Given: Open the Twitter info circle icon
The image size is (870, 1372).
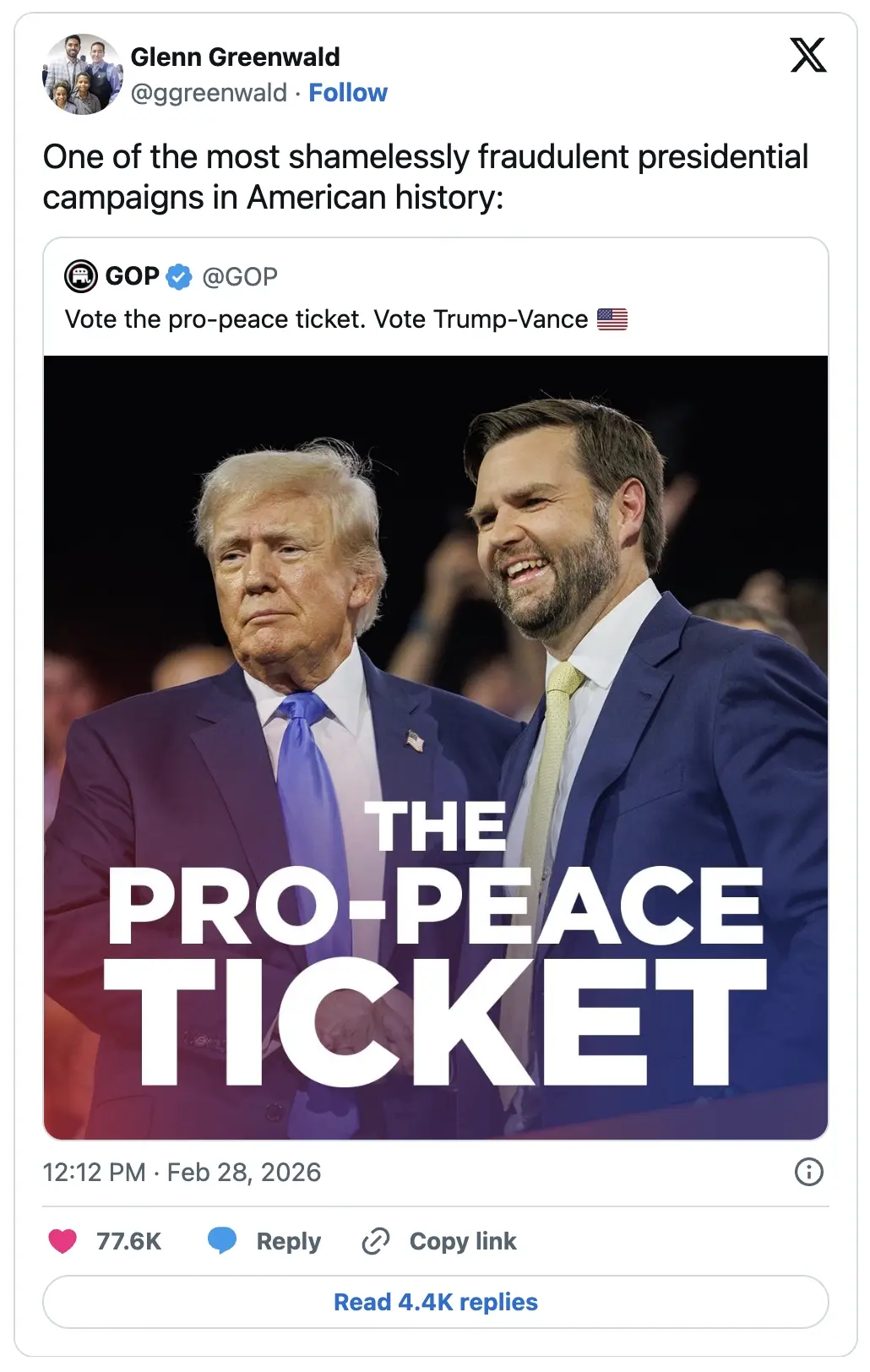Looking at the screenshot, I should coord(808,1172).
